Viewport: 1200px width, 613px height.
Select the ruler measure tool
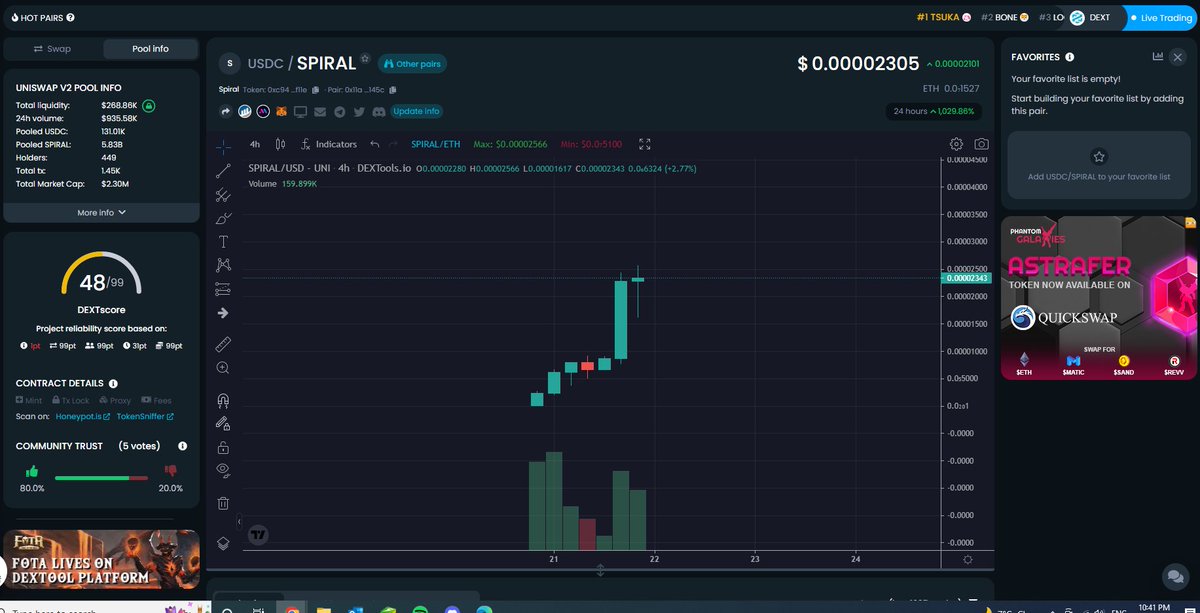(x=223, y=344)
